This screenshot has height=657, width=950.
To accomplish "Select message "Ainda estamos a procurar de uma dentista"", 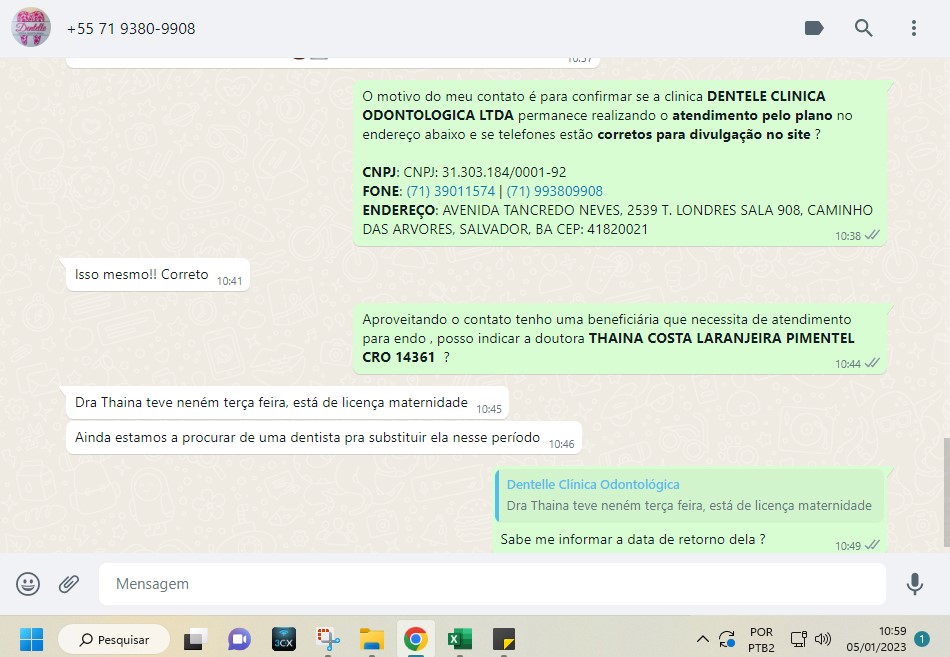I will pyautogui.click(x=324, y=438).
